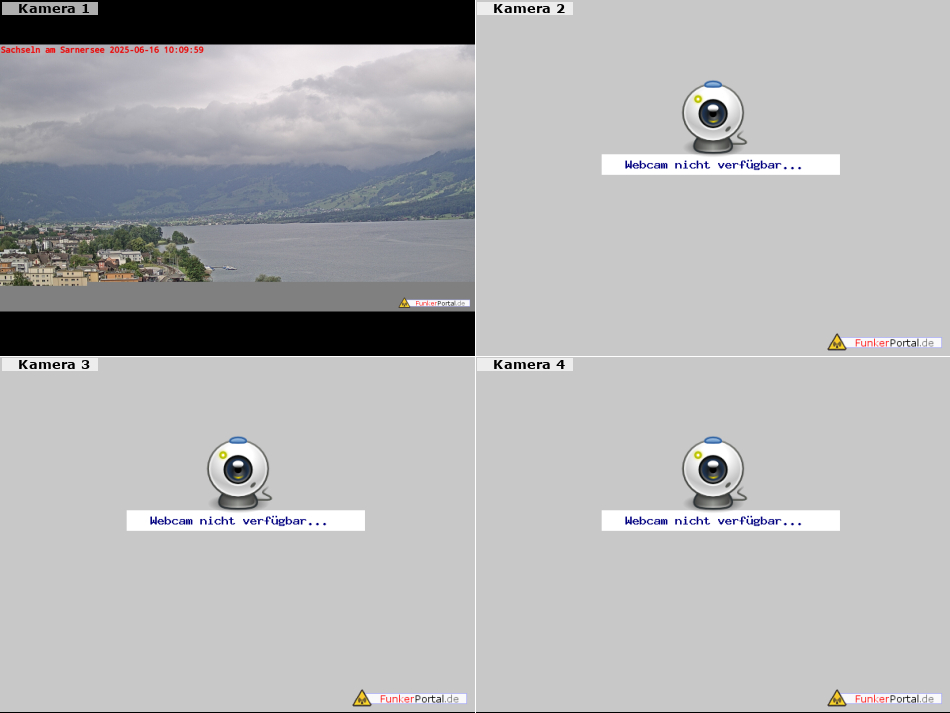
Task: Click 'Webcam nicht verfügbar...' in Kamera 4
Action: point(720,521)
